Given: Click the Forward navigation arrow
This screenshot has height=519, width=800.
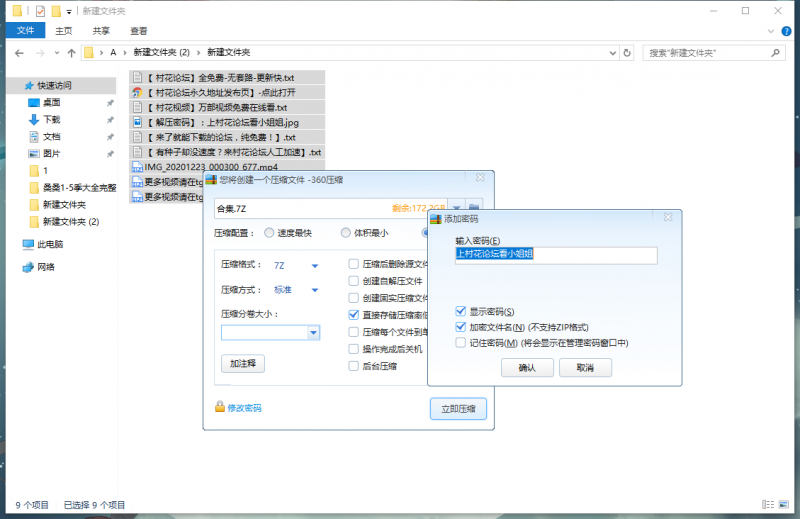Looking at the screenshot, I should [40, 53].
